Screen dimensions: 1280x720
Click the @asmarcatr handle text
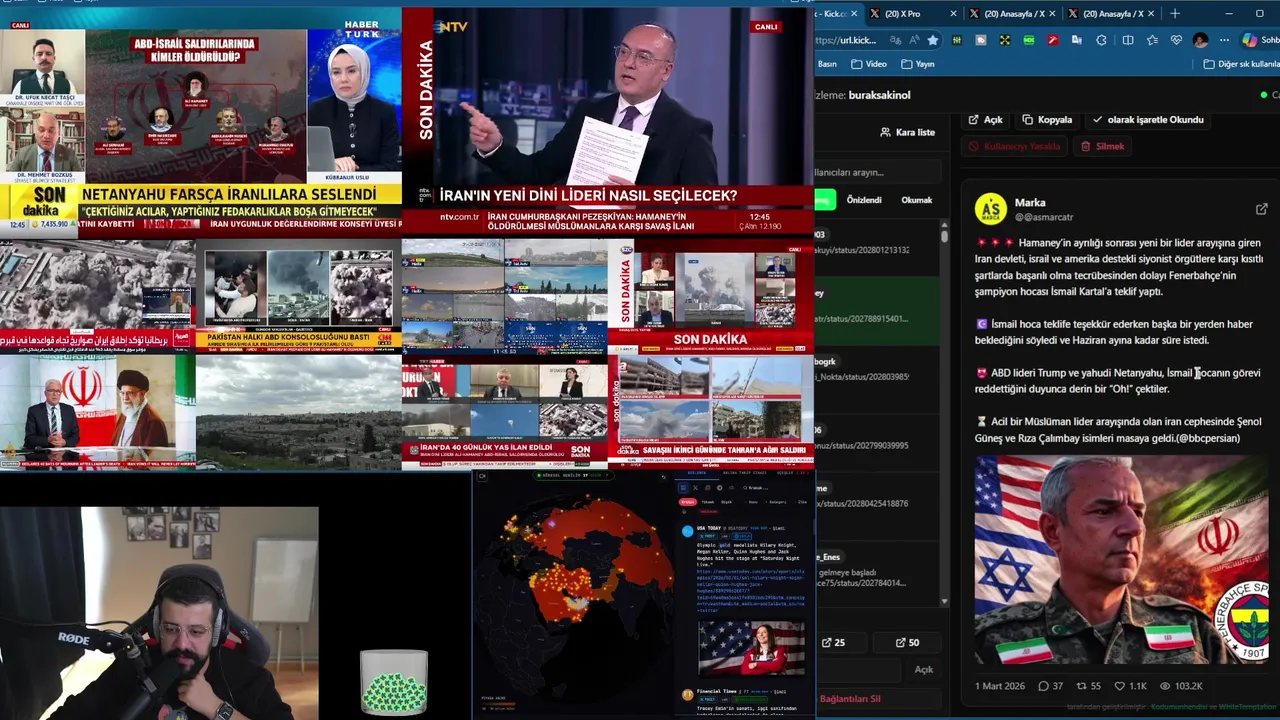(1044, 217)
